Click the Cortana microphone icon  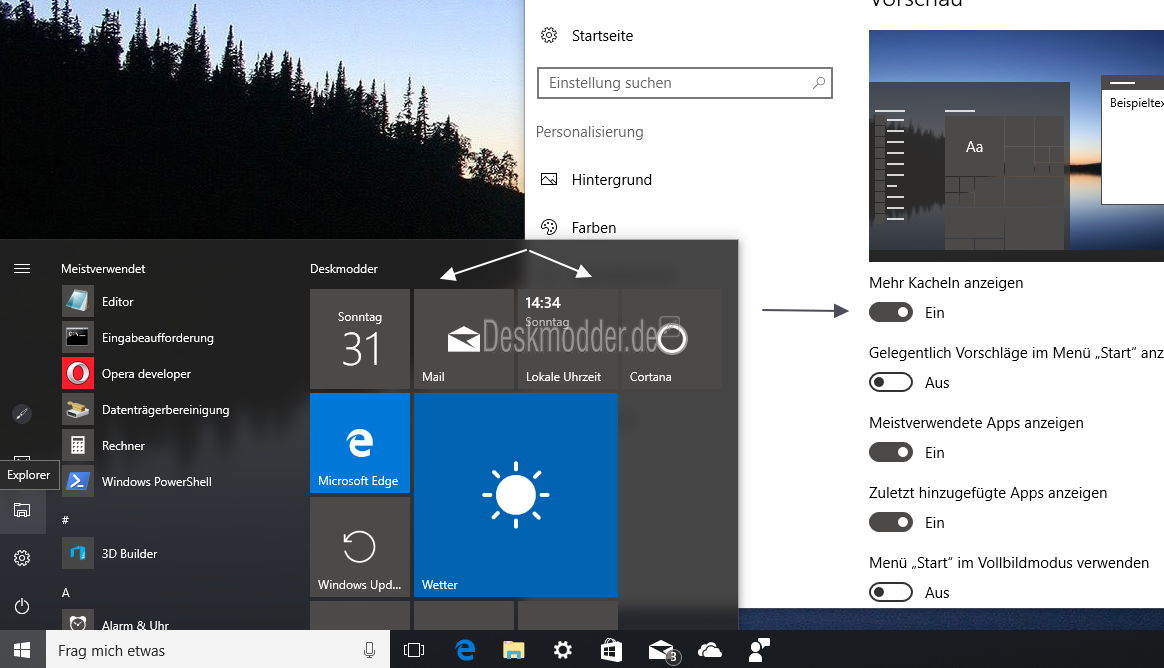(x=369, y=650)
